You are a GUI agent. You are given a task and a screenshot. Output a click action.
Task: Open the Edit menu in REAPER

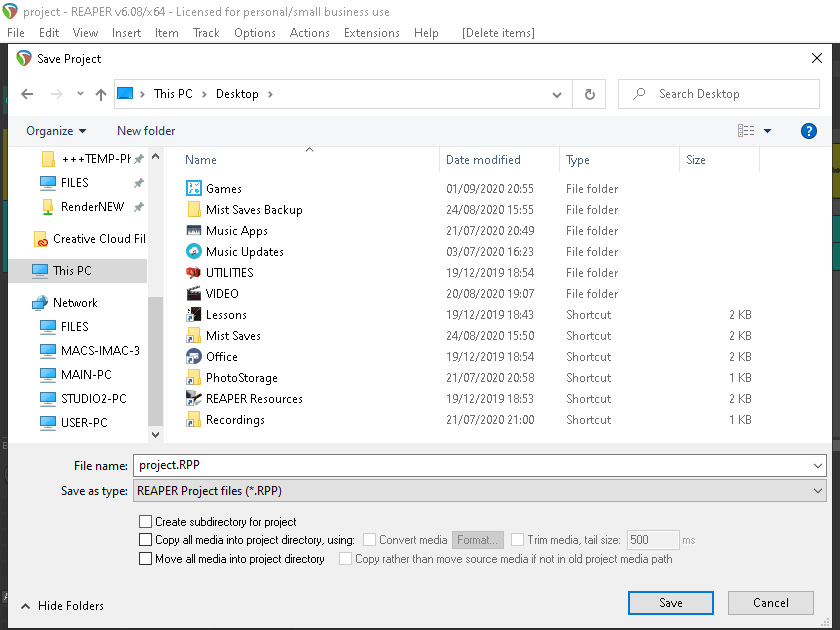[x=49, y=33]
